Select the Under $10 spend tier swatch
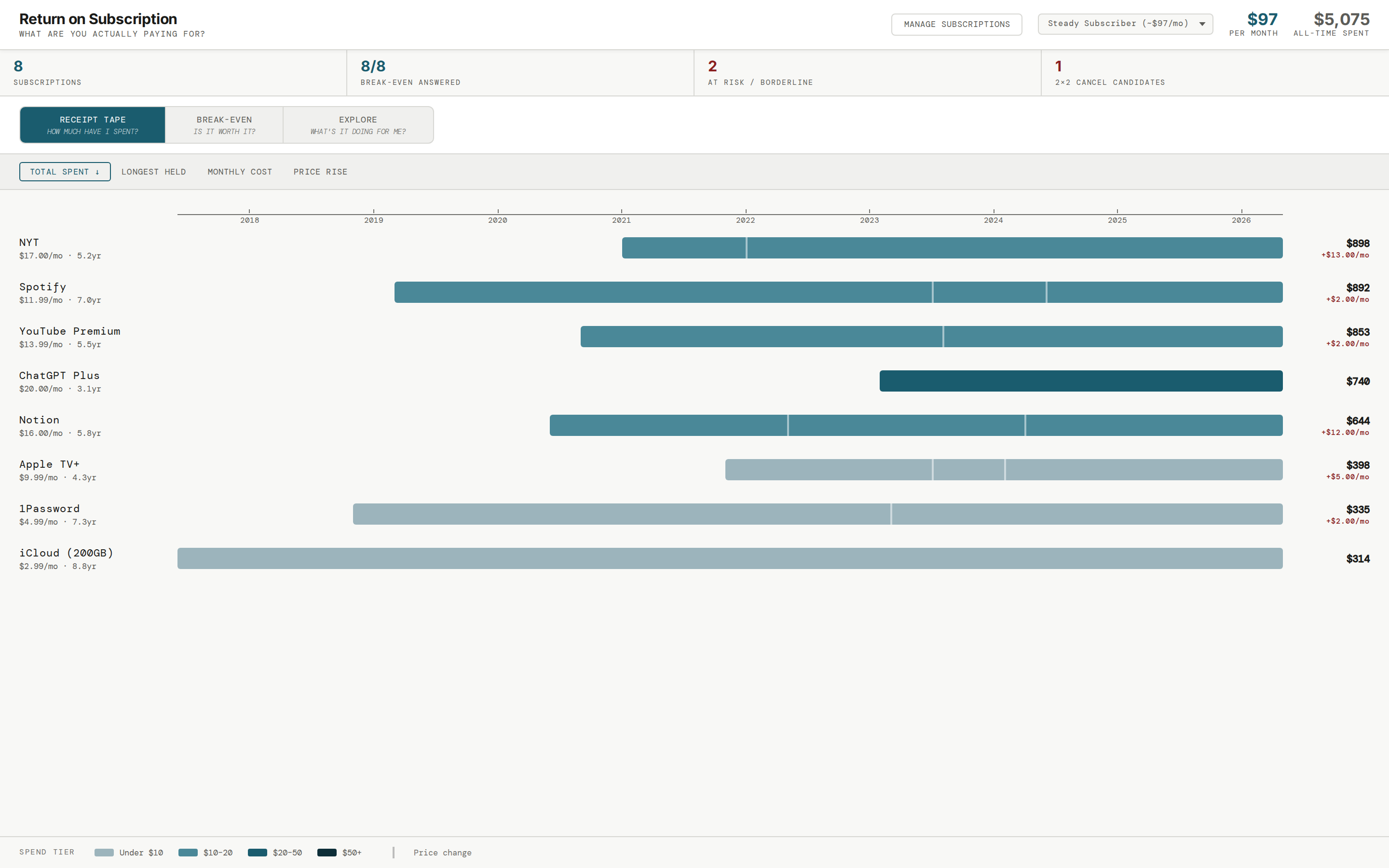 104,853
